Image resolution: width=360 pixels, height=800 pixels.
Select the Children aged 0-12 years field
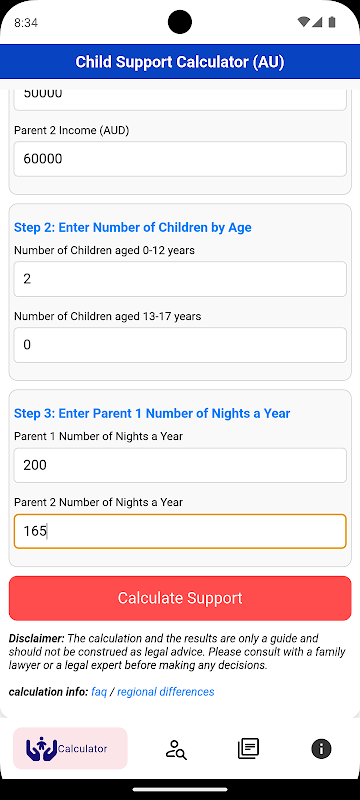click(x=180, y=279)
